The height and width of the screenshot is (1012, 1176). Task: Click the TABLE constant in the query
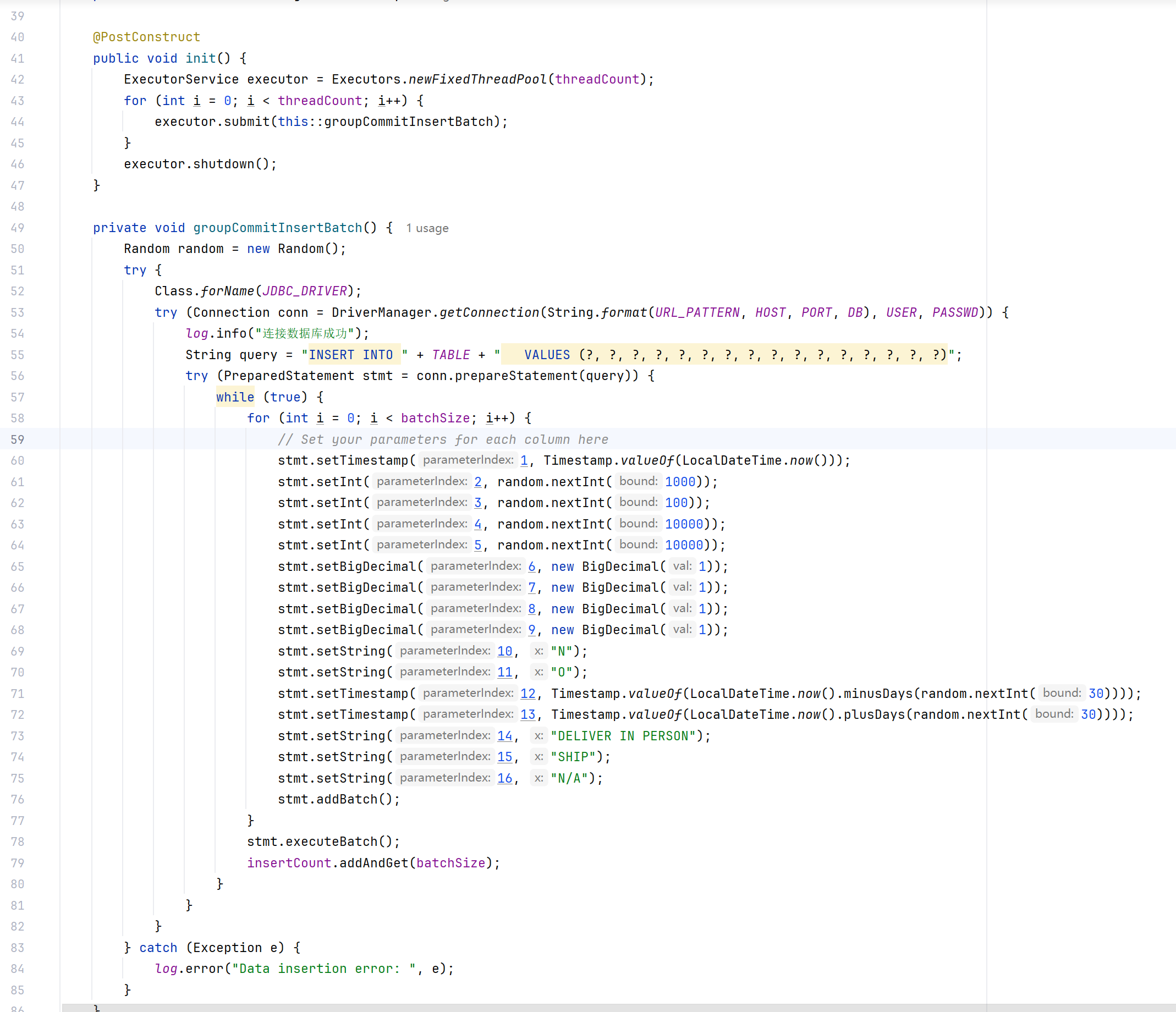(x=450, y=355)
